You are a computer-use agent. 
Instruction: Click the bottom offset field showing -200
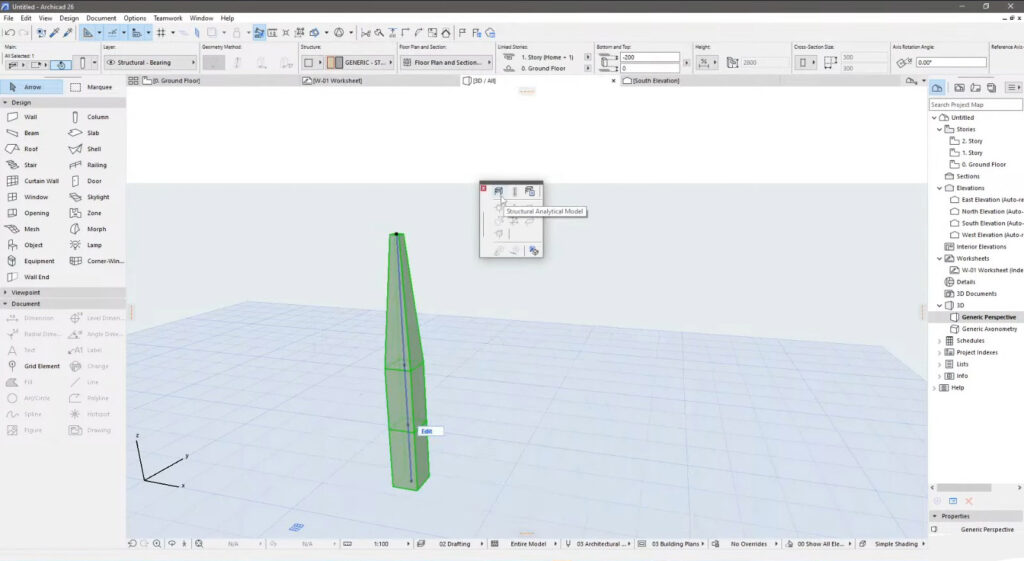click(x=649, y=57)
